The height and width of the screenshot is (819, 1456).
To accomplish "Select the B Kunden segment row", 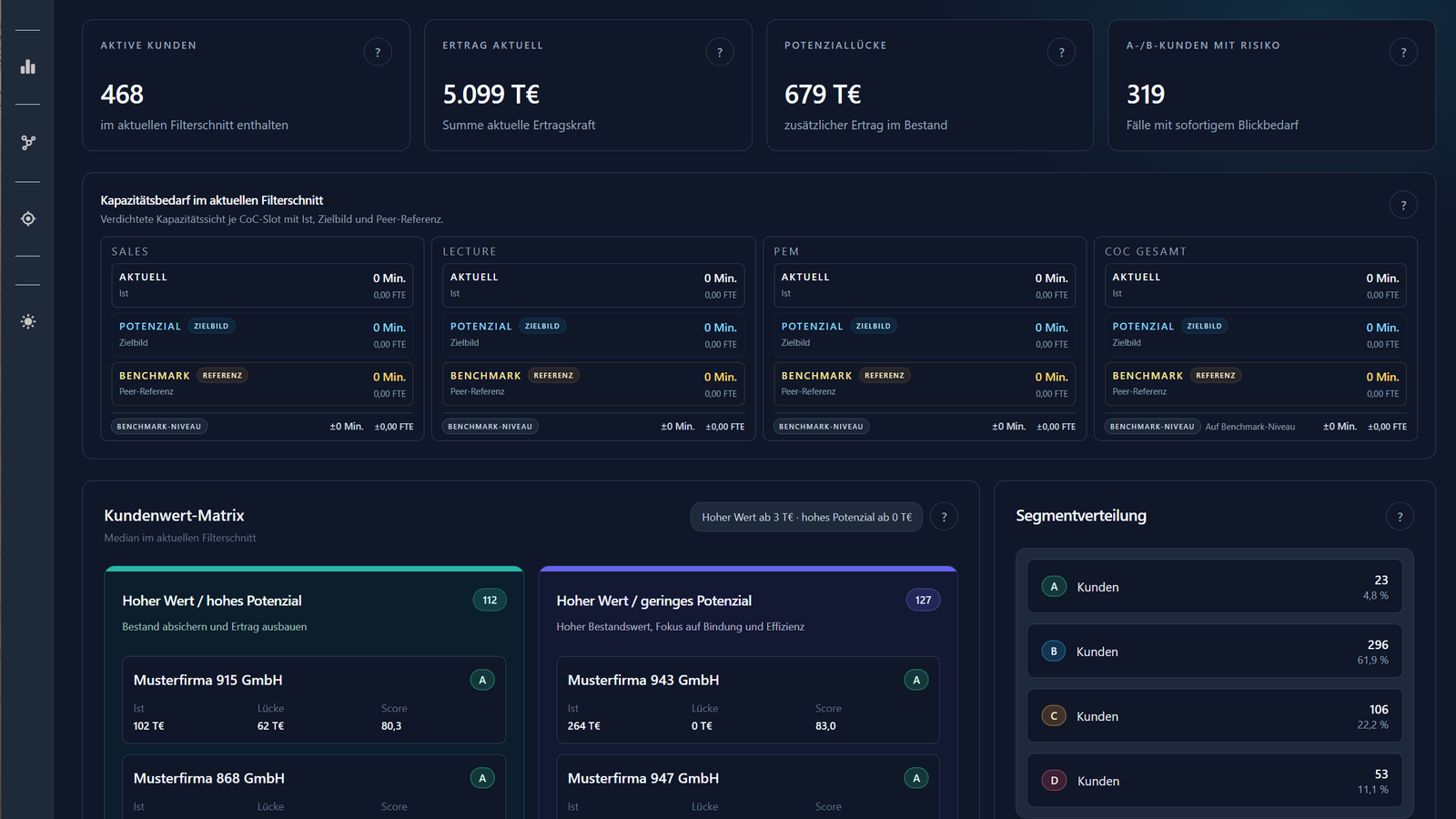I will 1215,652.
